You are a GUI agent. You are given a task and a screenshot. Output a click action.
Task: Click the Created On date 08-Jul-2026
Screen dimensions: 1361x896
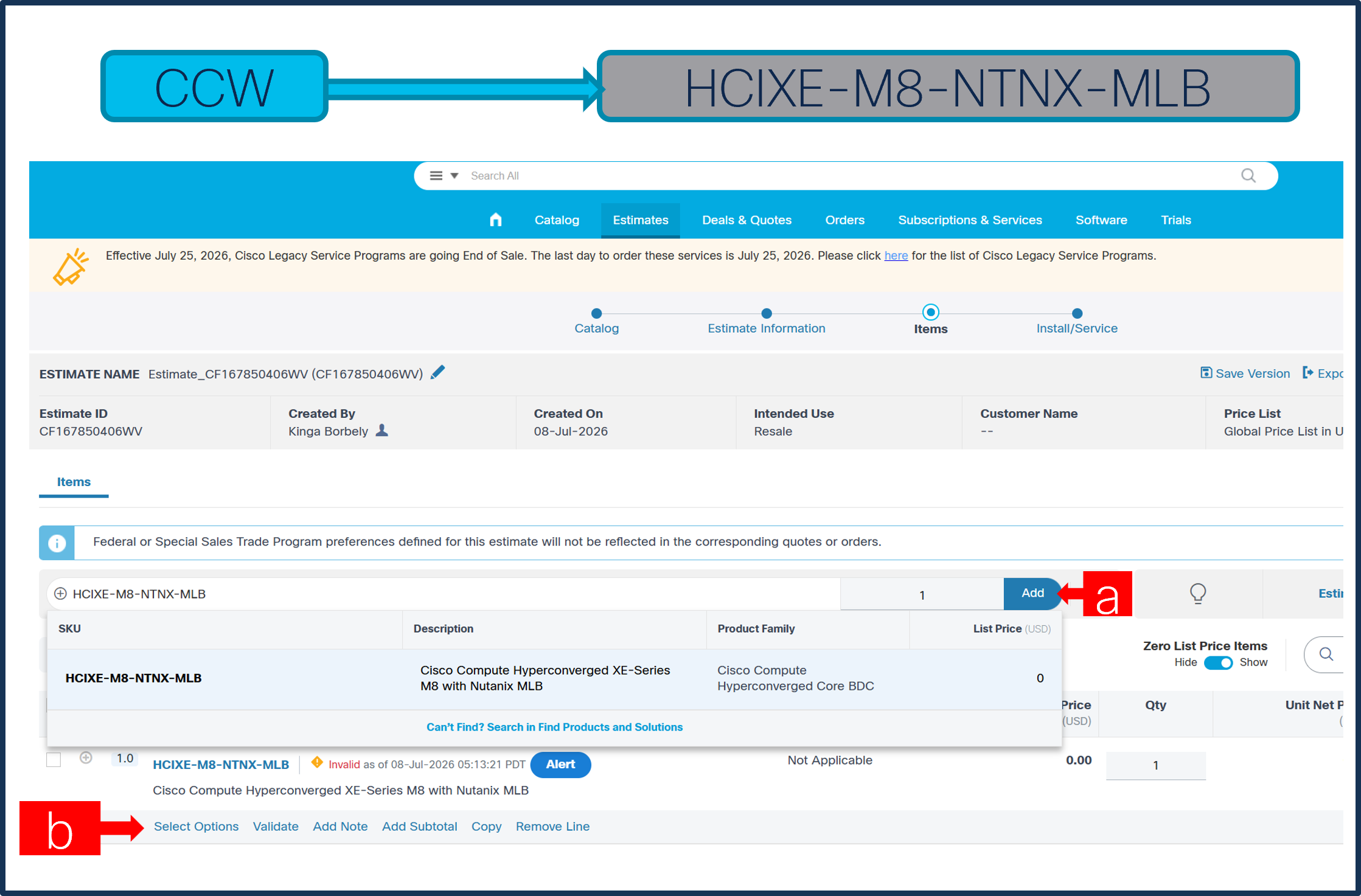pos(571,431)
